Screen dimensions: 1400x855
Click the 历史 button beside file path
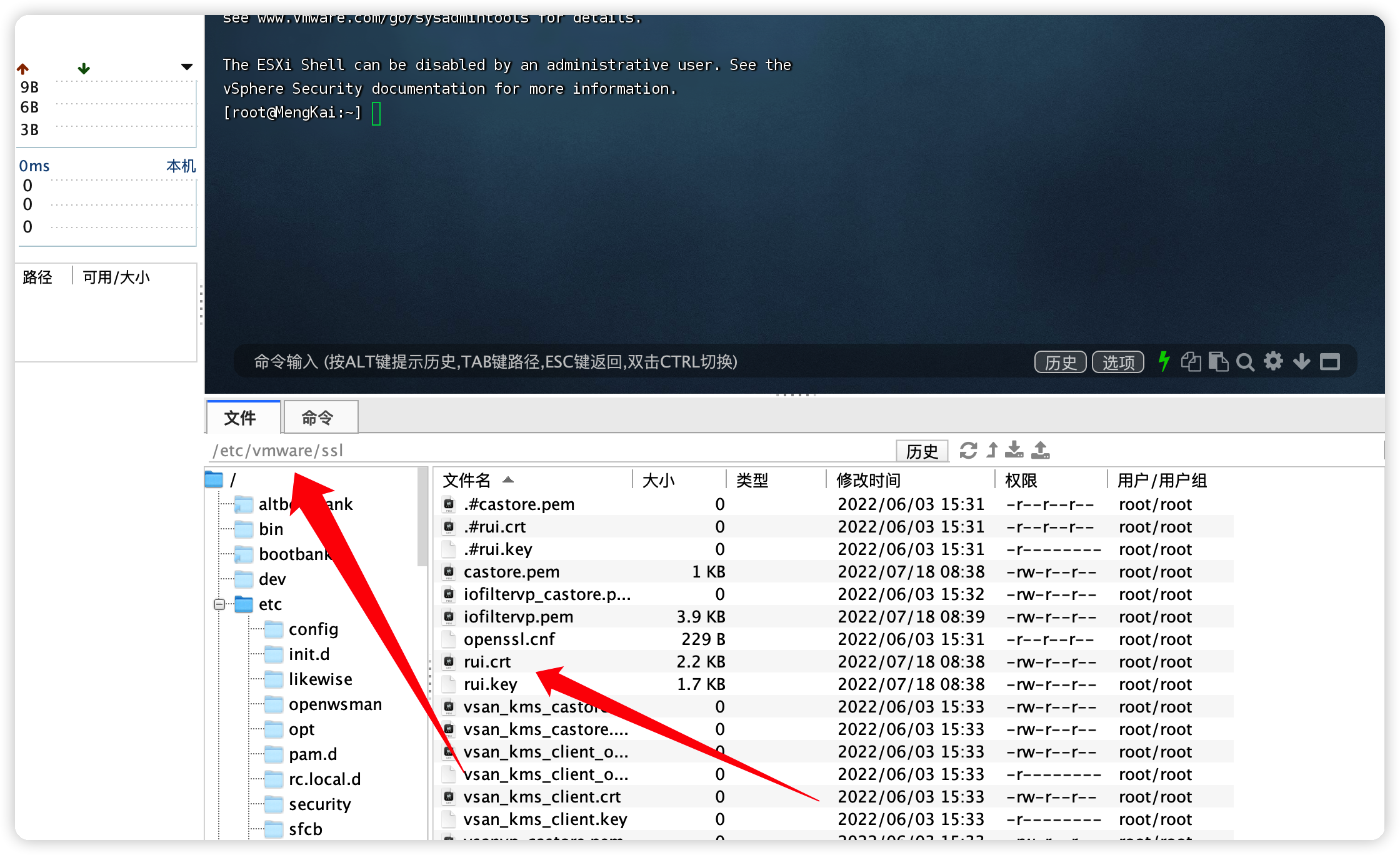(922, 451)
